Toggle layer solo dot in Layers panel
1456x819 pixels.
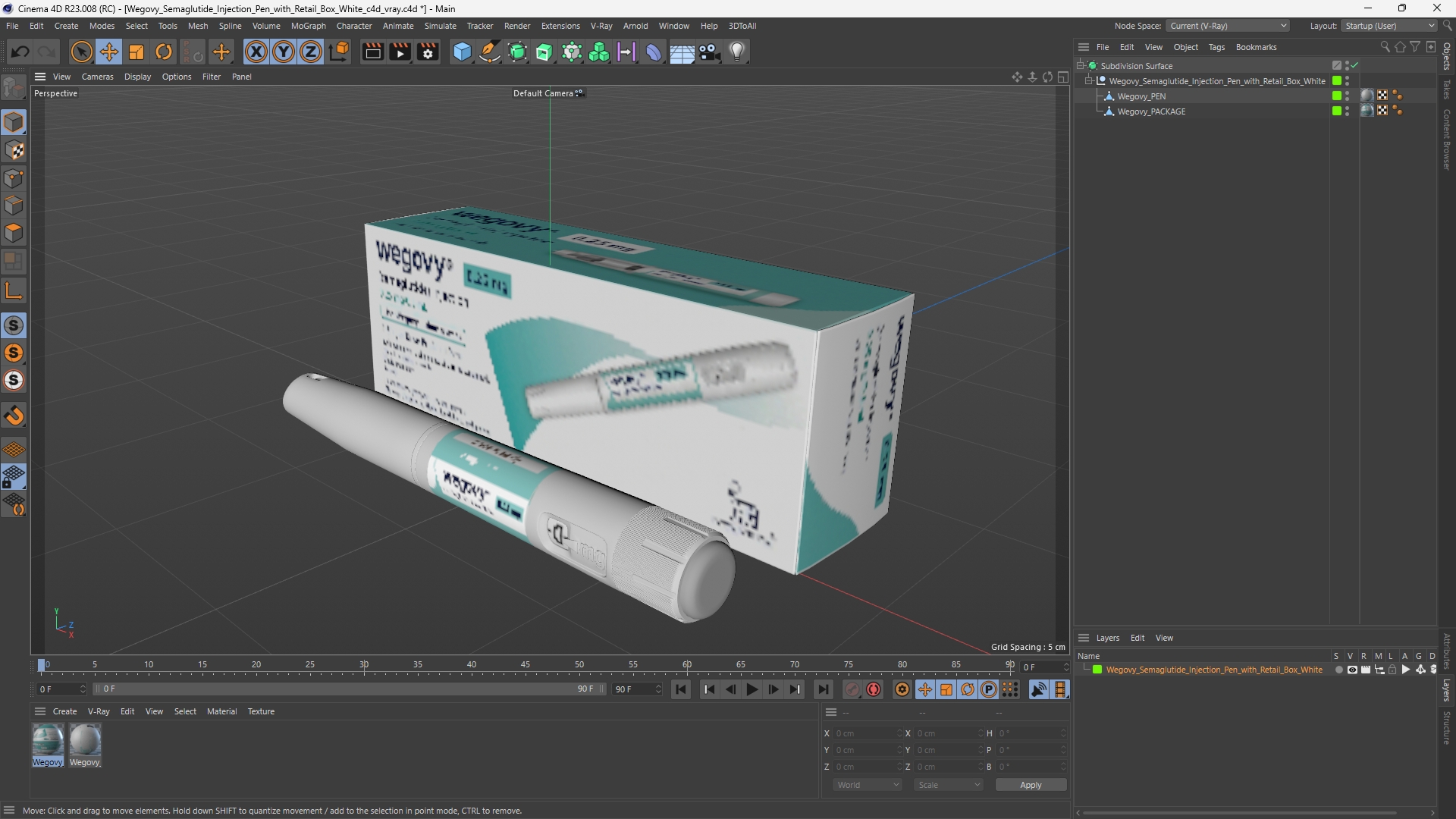click(x=1338, y=670)
